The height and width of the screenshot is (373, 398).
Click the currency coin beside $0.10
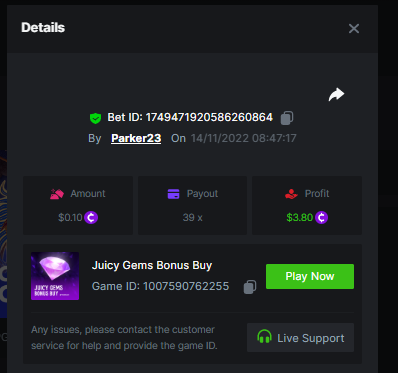point(91,218)
